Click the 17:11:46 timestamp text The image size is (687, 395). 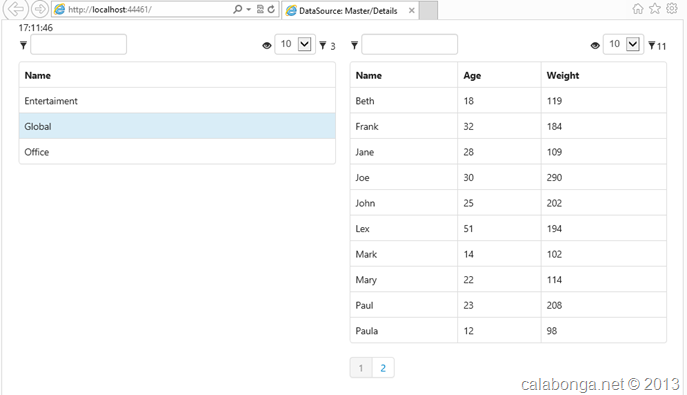tap(35, 28)
